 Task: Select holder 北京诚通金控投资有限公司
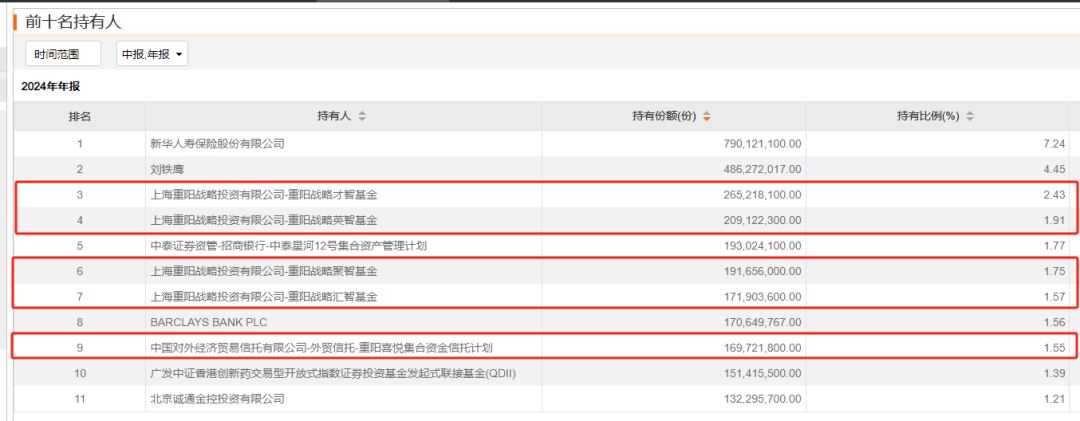click(x=217, y=398)
